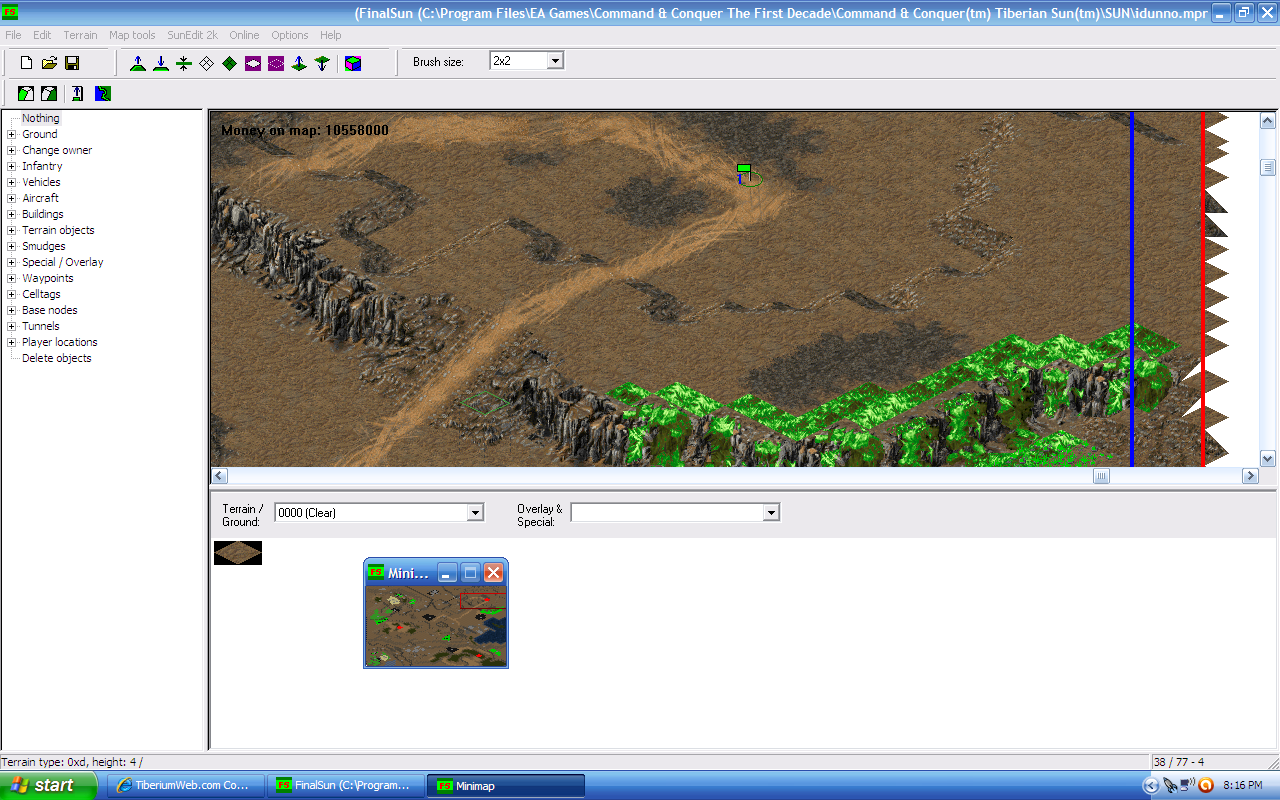
Task: Switch to FinalSun taskbar button
Action: coord(346,785)
